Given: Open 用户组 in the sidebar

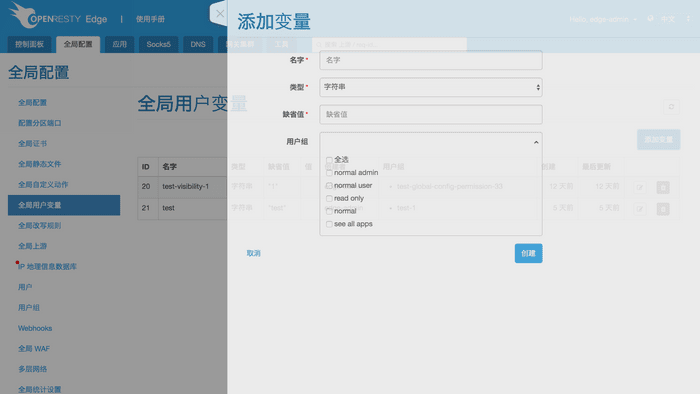Looking at the screenshot, I should point(29,308).
